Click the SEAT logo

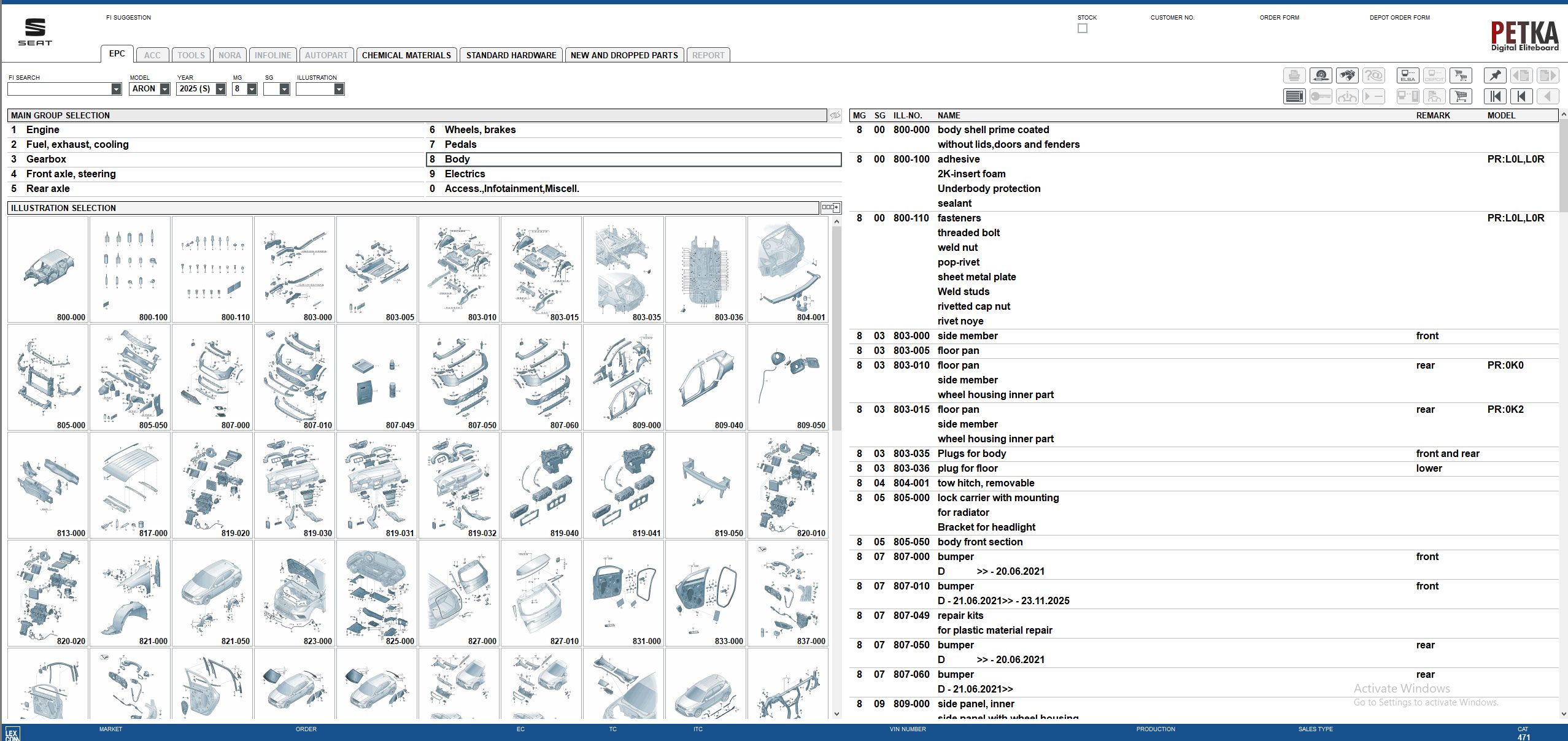pyautogui.click(x=35, y=32)
